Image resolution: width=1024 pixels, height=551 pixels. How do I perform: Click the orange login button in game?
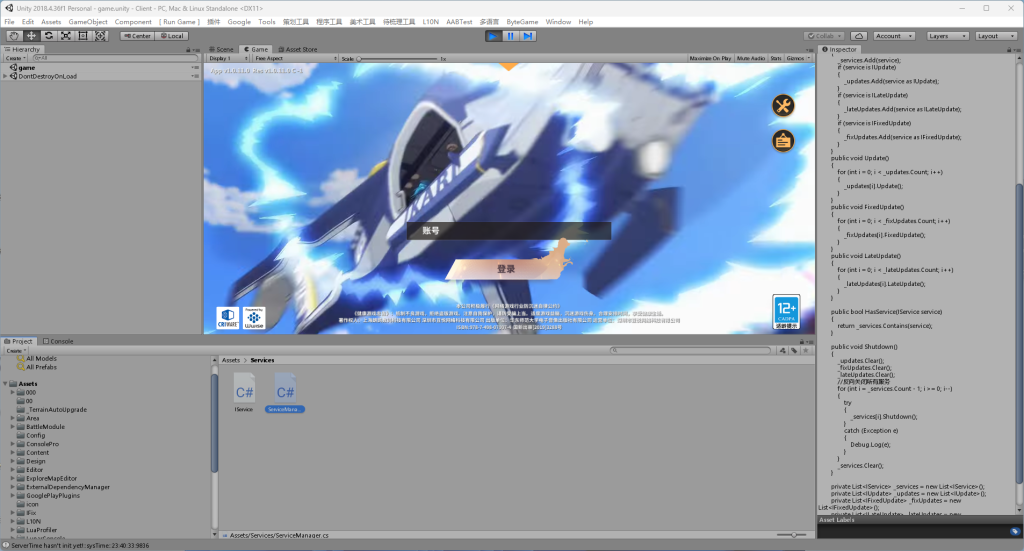pos(506,268)
